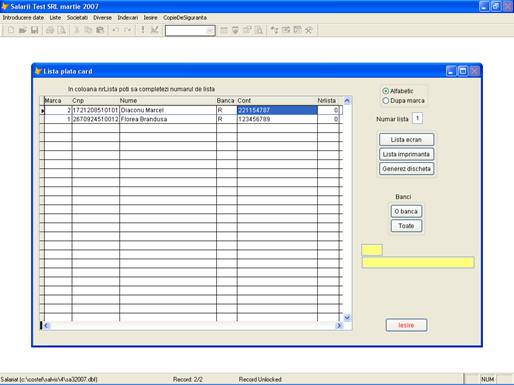Viewport: 514px width, 385px height.
Task: Open the Iesire menu in menu bar
Action: tap(150, 17)
